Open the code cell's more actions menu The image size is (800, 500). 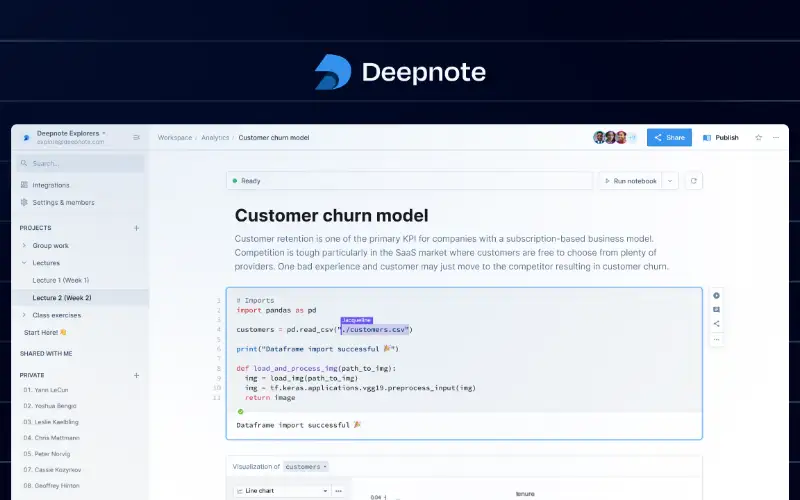[x=716, y=339]
